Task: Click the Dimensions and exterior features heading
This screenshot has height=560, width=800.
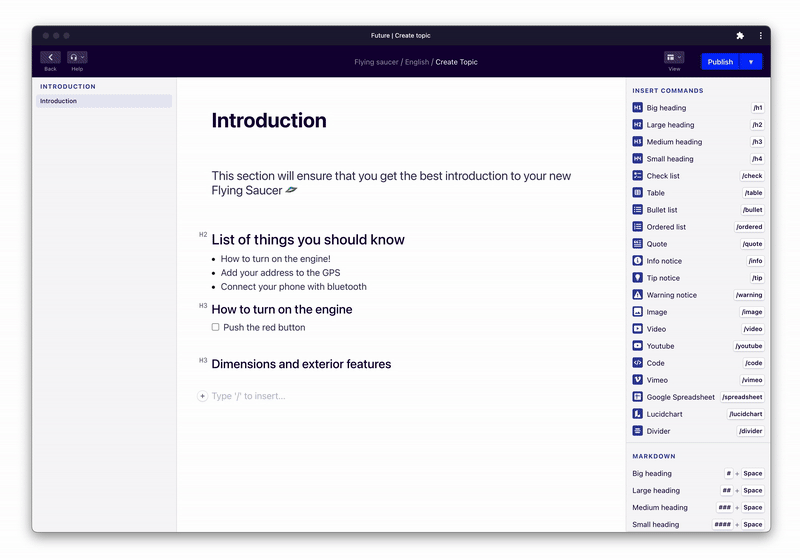Action: click(x=301, y=364)
